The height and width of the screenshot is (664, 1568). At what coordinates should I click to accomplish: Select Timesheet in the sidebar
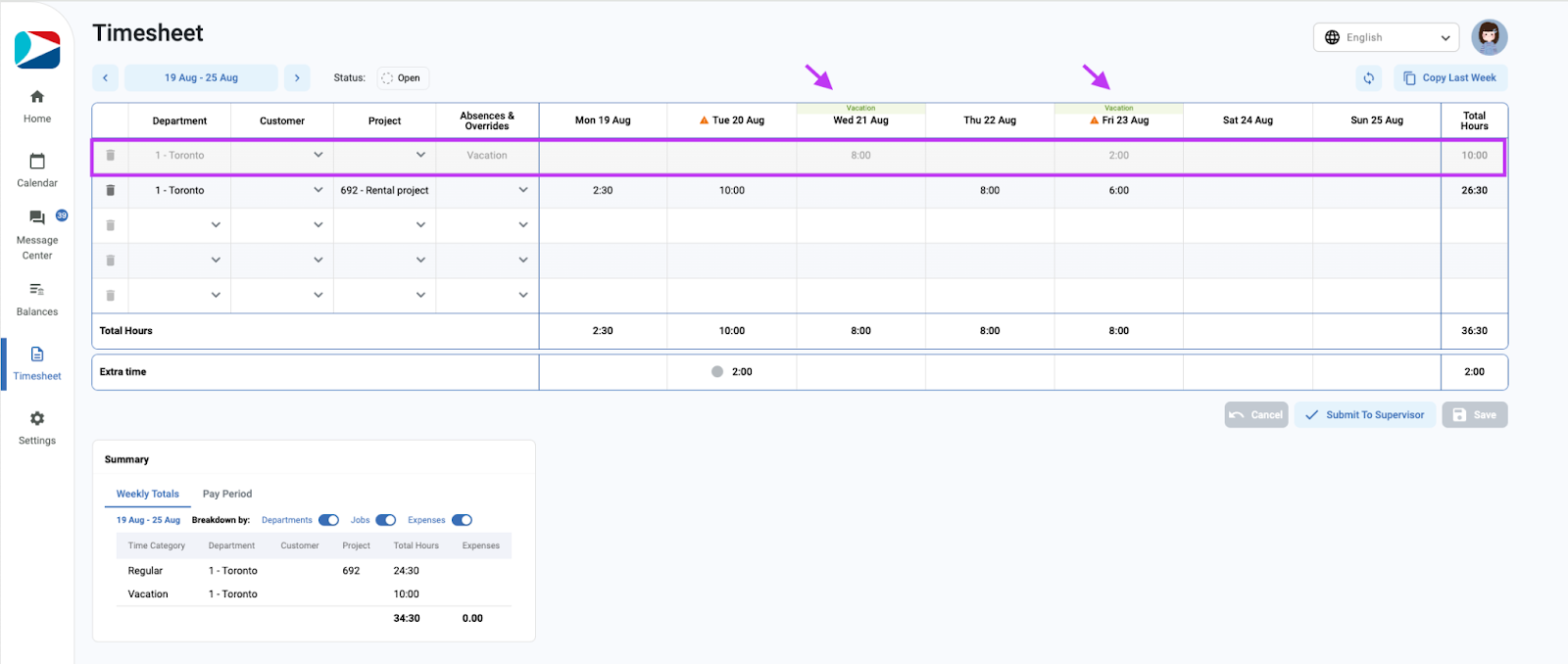(x=37, y=363)
